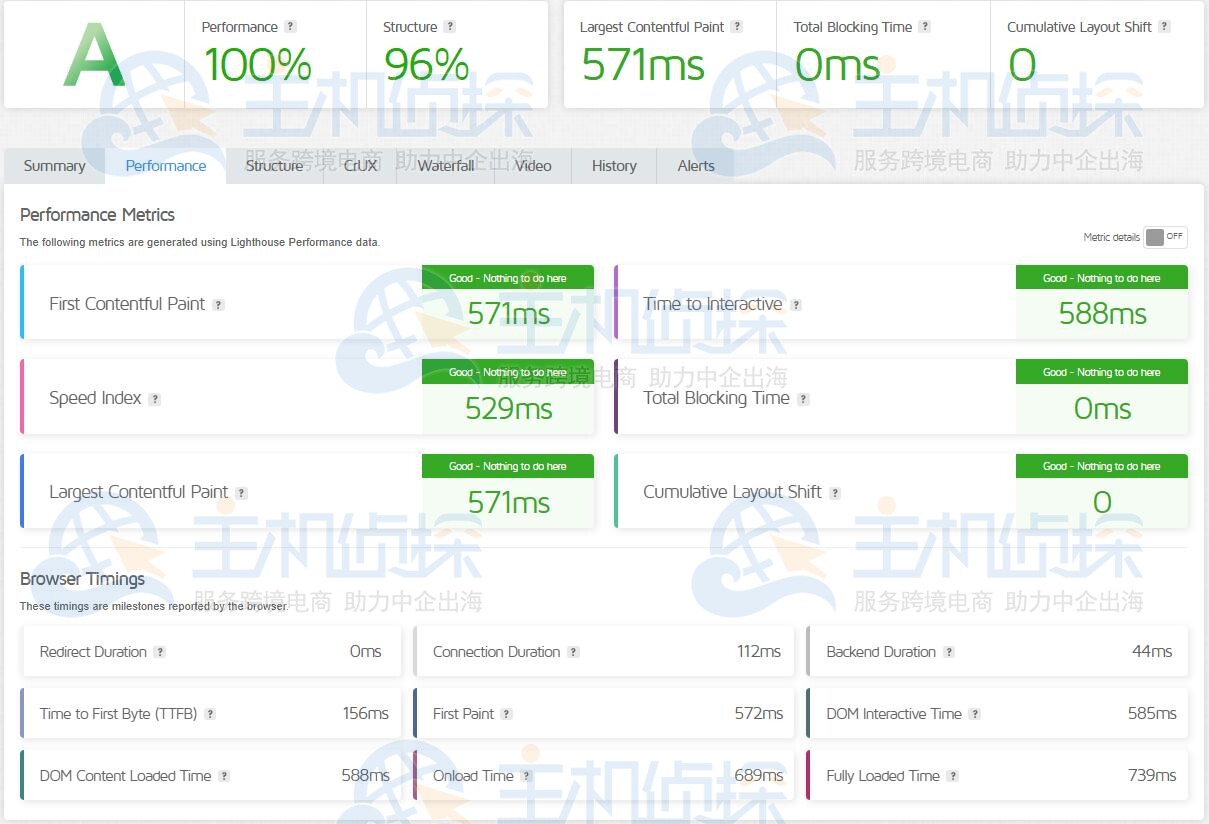Open Largest Contentful Paint help icon in header
This screenshot has height=824, width=1209.
tap(736, 27)
